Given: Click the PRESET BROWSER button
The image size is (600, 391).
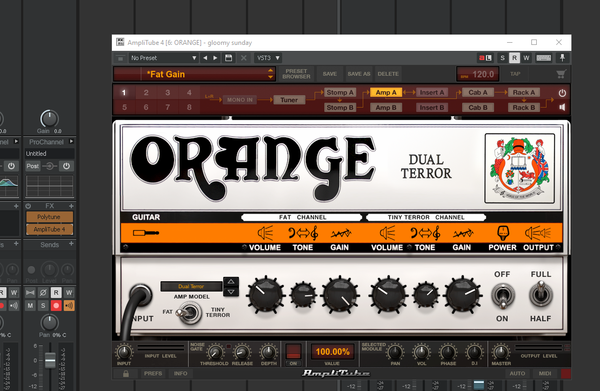Looking at the screenshot, I should 296,74.
